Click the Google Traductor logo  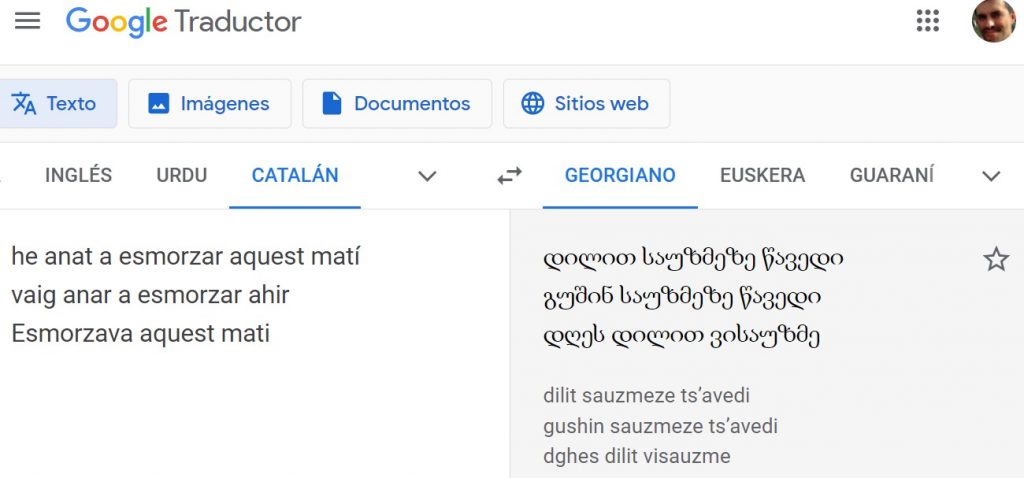point(184,21)
